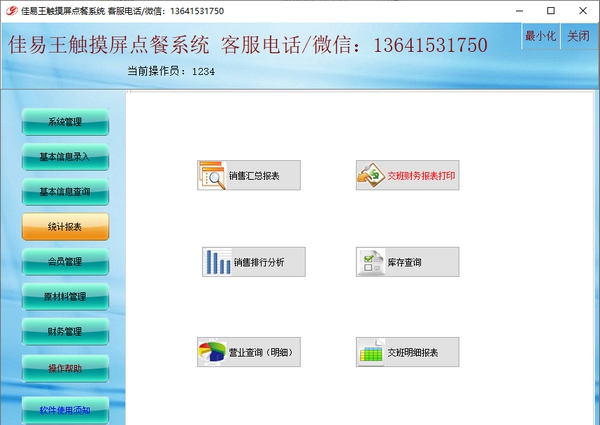
Task: Open 交班财务报表打印
Action: point(408,175)
